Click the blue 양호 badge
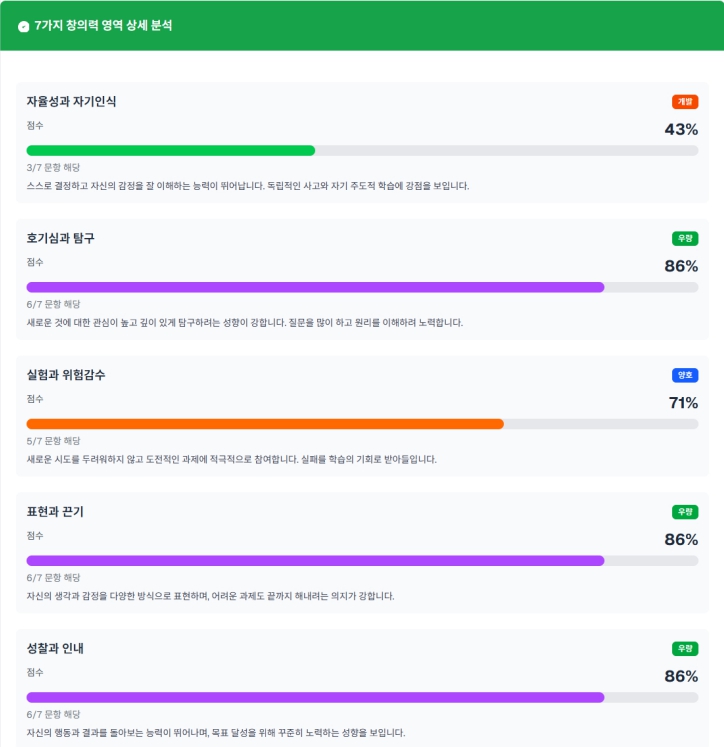The image size is (724, 747). pos(685,375)
